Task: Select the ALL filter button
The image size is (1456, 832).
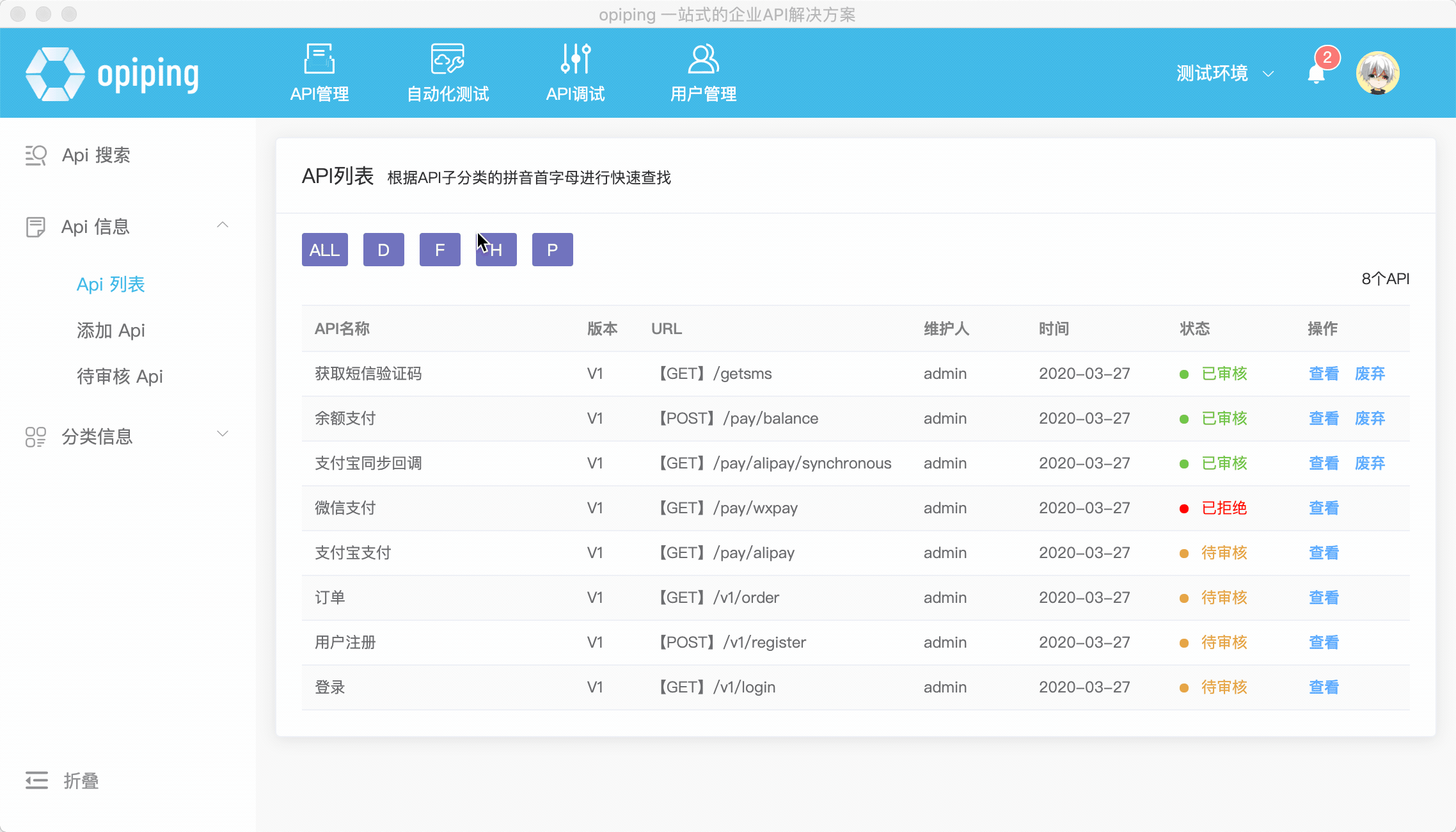Action: click(324, 250)
